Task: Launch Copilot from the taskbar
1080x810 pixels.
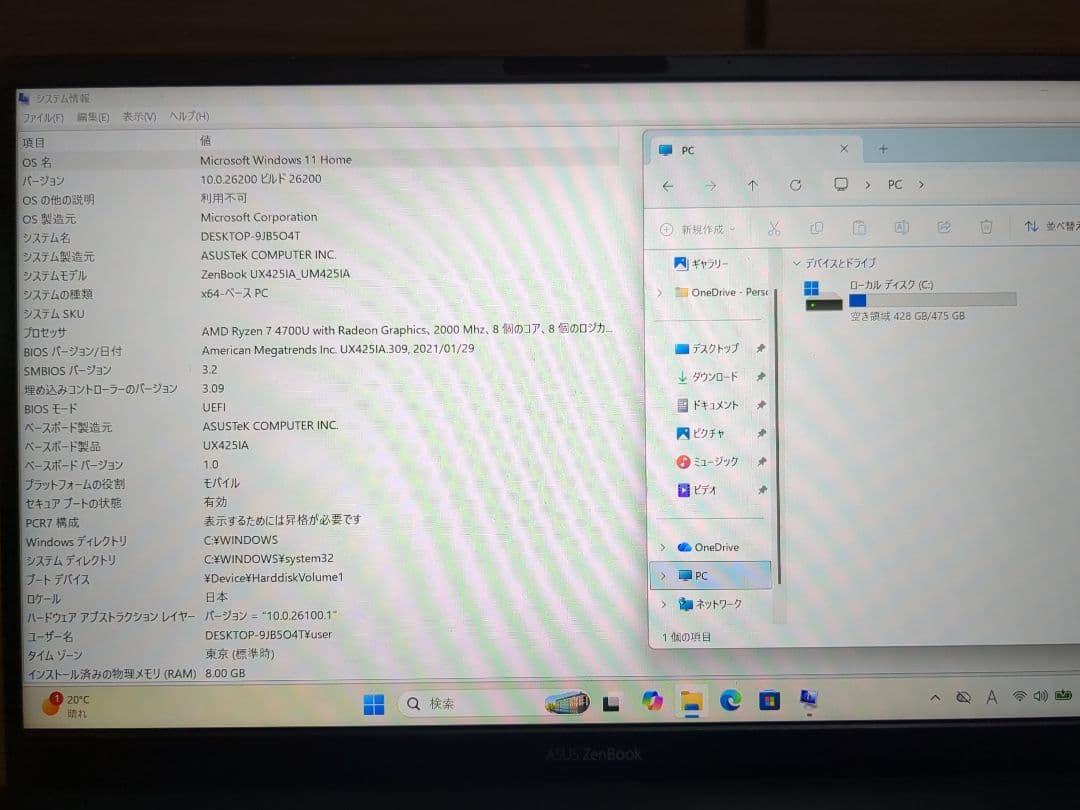Action: [x=652, y=702]
